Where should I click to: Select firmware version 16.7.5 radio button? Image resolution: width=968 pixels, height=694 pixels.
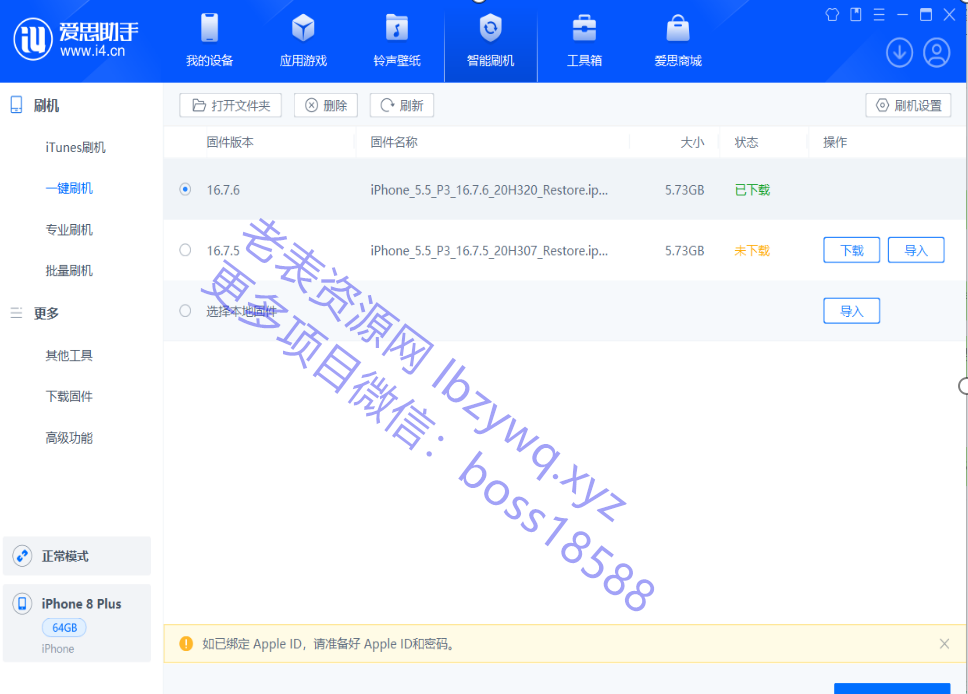click(185, 250)
